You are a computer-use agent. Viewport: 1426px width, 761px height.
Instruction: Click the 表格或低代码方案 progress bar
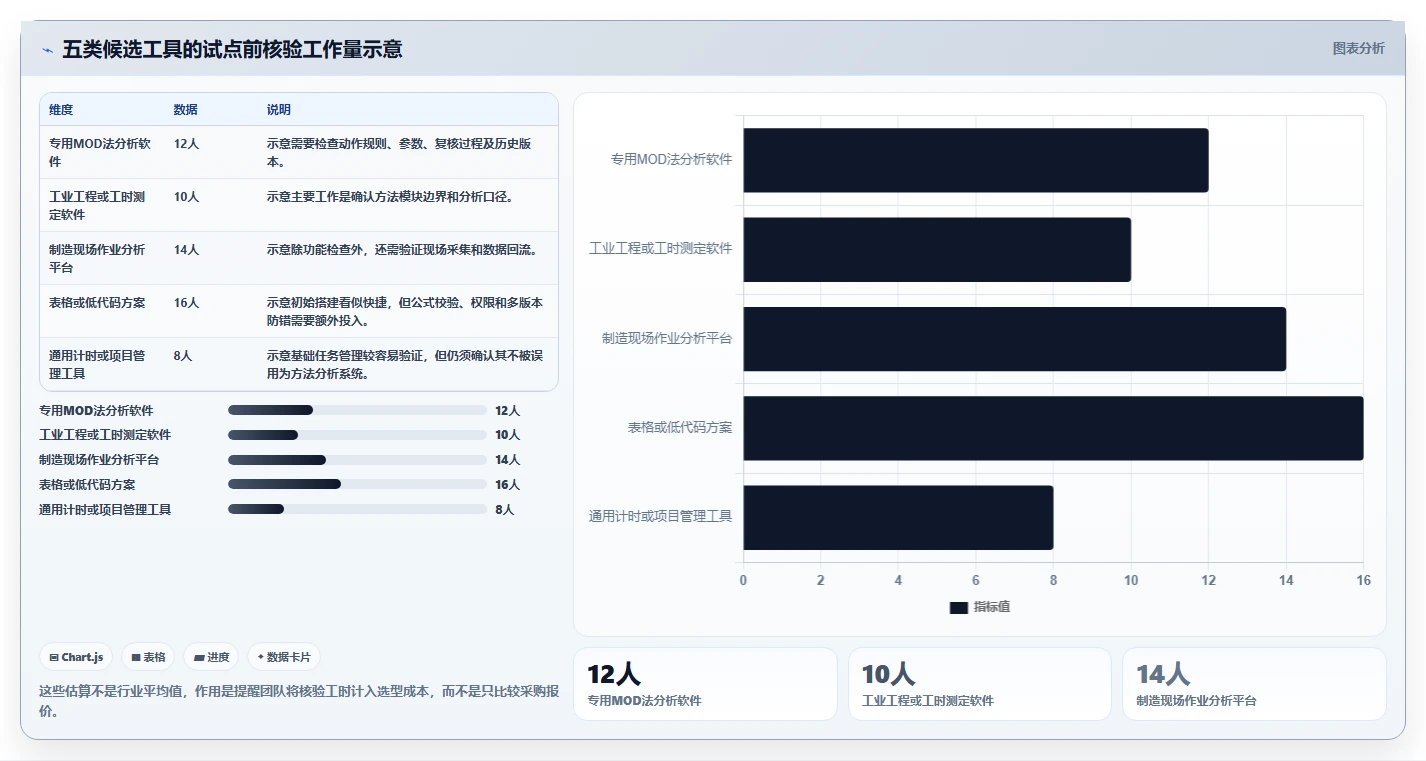(x=357, y=484)
